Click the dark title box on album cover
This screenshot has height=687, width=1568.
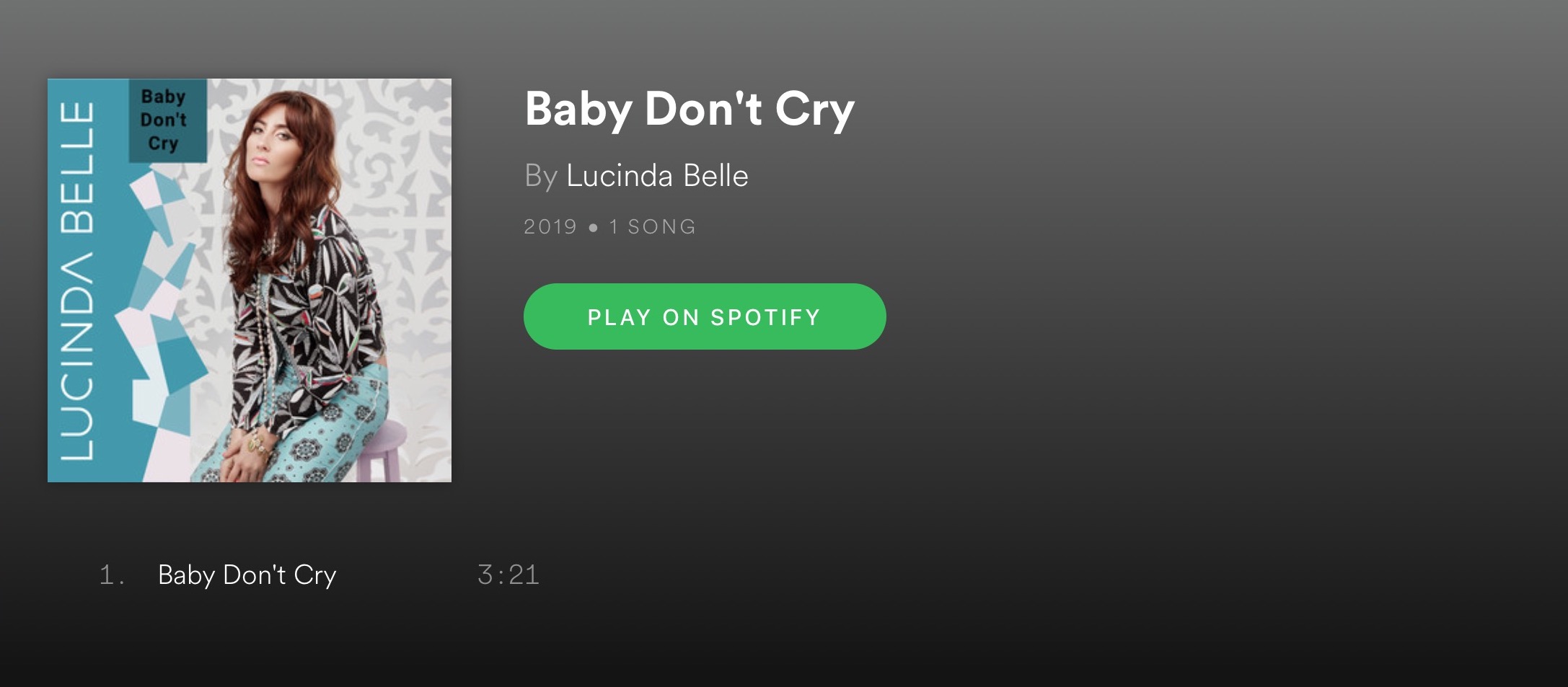(167, 120)
